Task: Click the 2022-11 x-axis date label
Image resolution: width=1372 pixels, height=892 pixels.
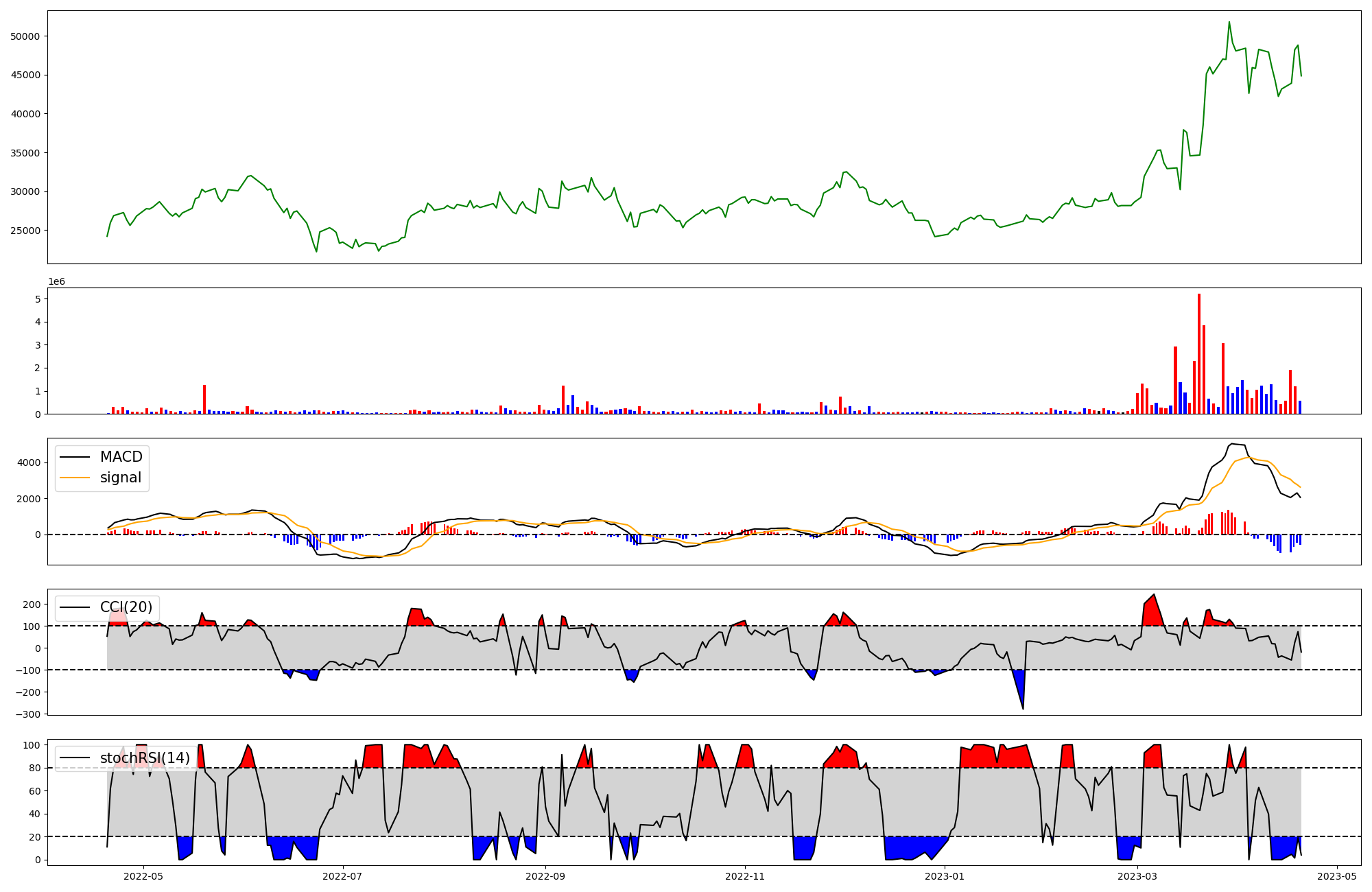Action: coord(744,876)
